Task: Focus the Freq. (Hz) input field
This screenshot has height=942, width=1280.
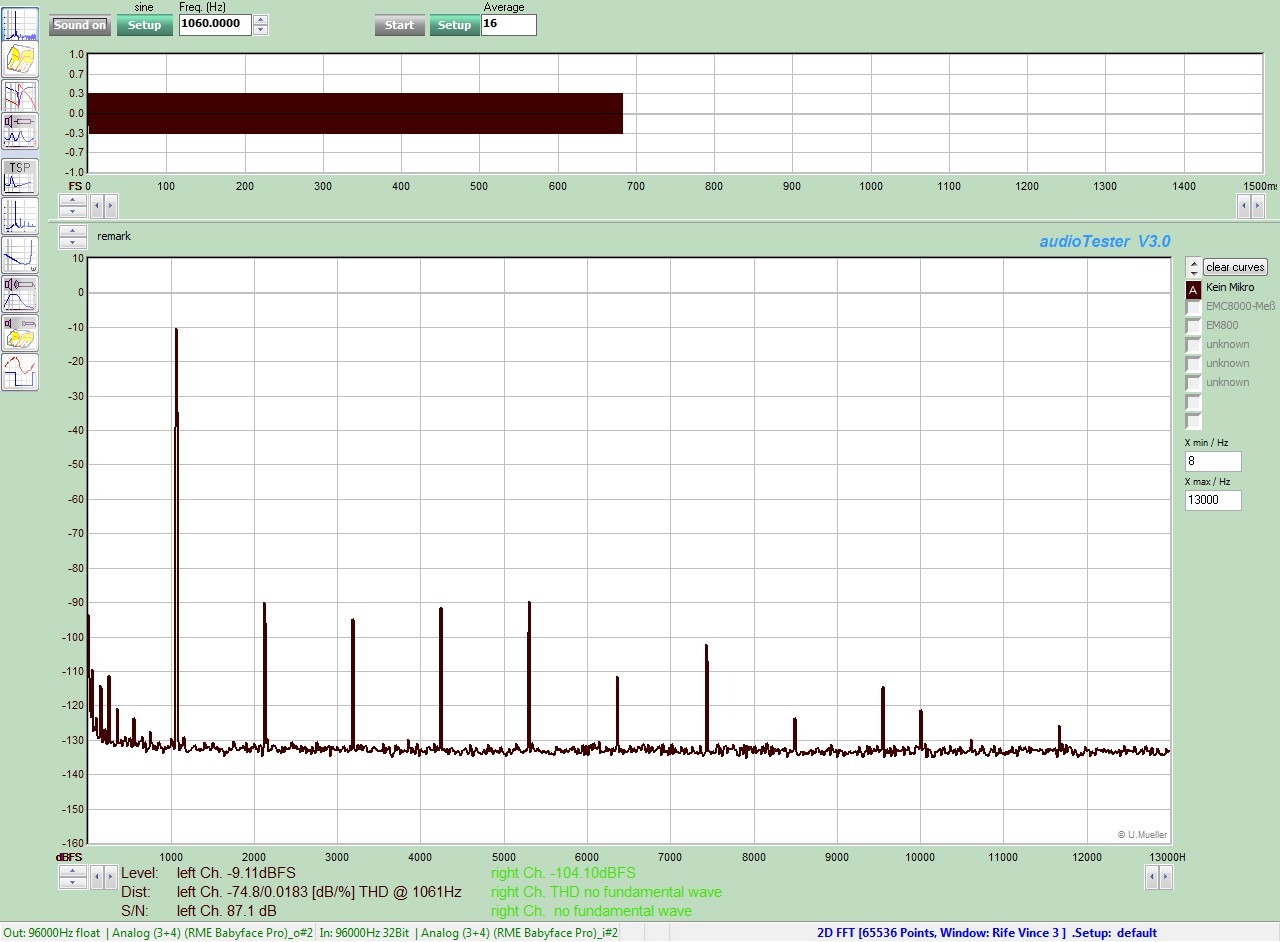Action: (x=215, y=25)
